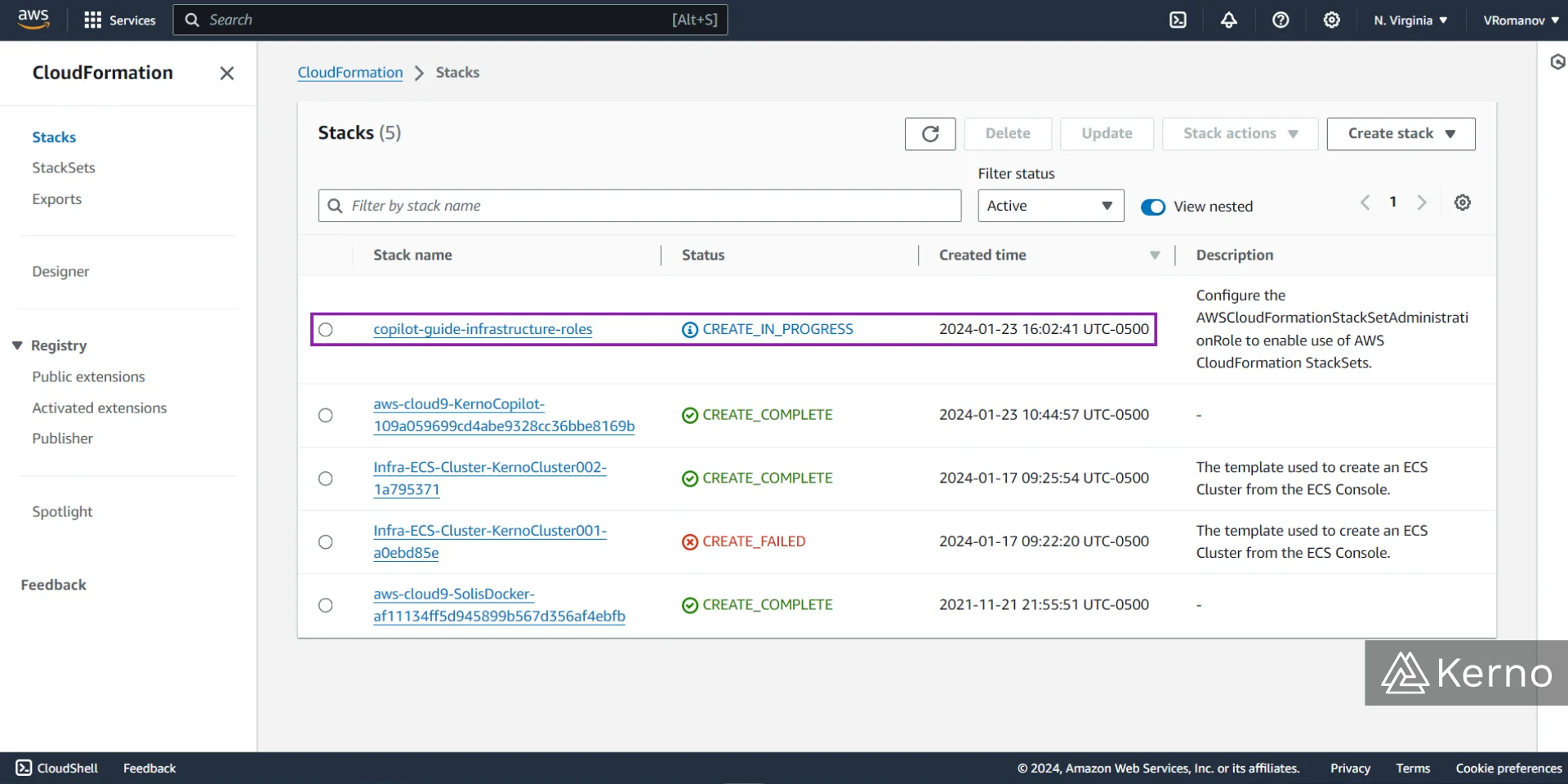Click the CREATE_FAILED status icon

[690, 542]
